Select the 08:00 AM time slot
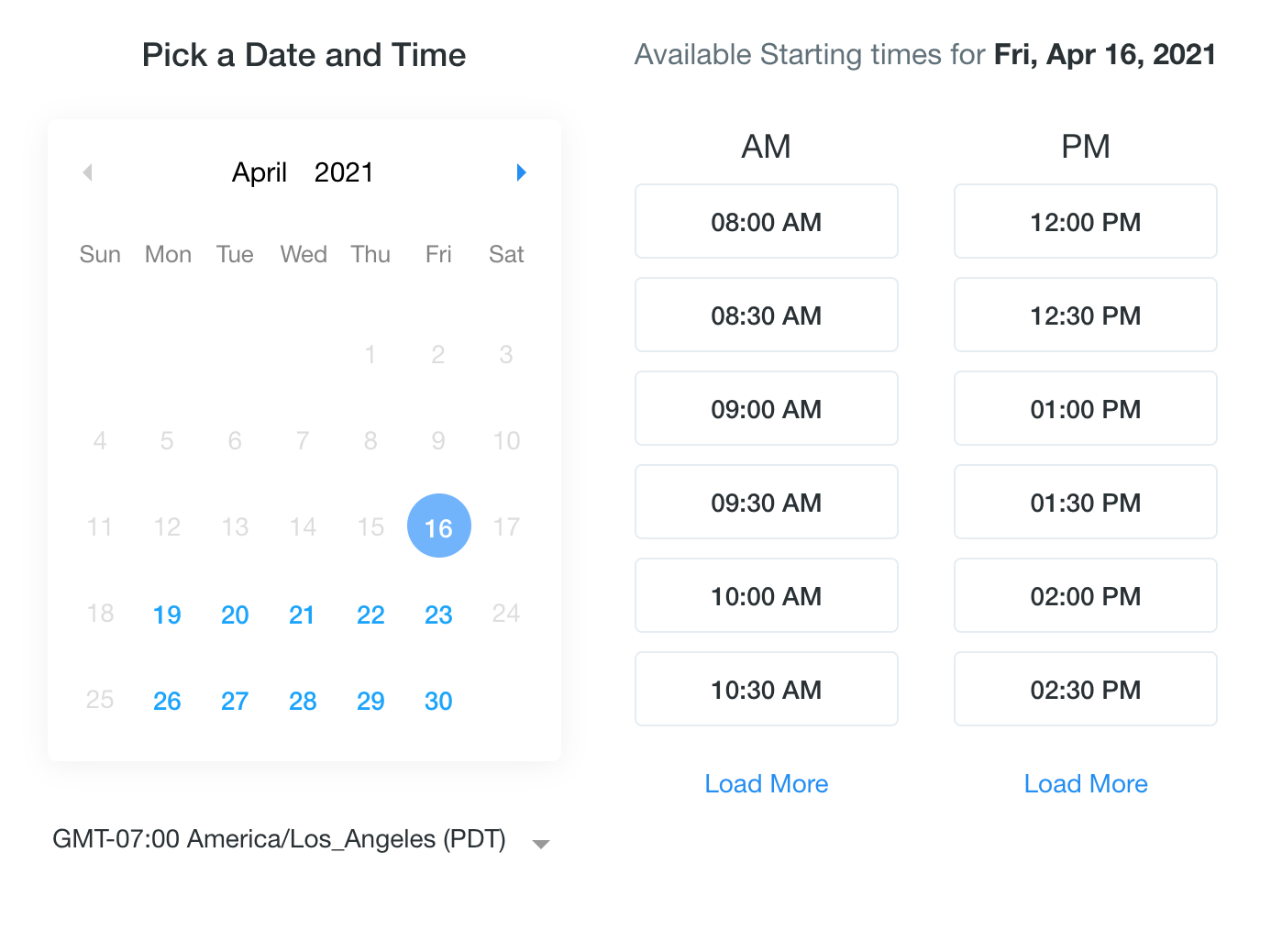The width and height of the screenshot is (1271, 952). (767, 221)
